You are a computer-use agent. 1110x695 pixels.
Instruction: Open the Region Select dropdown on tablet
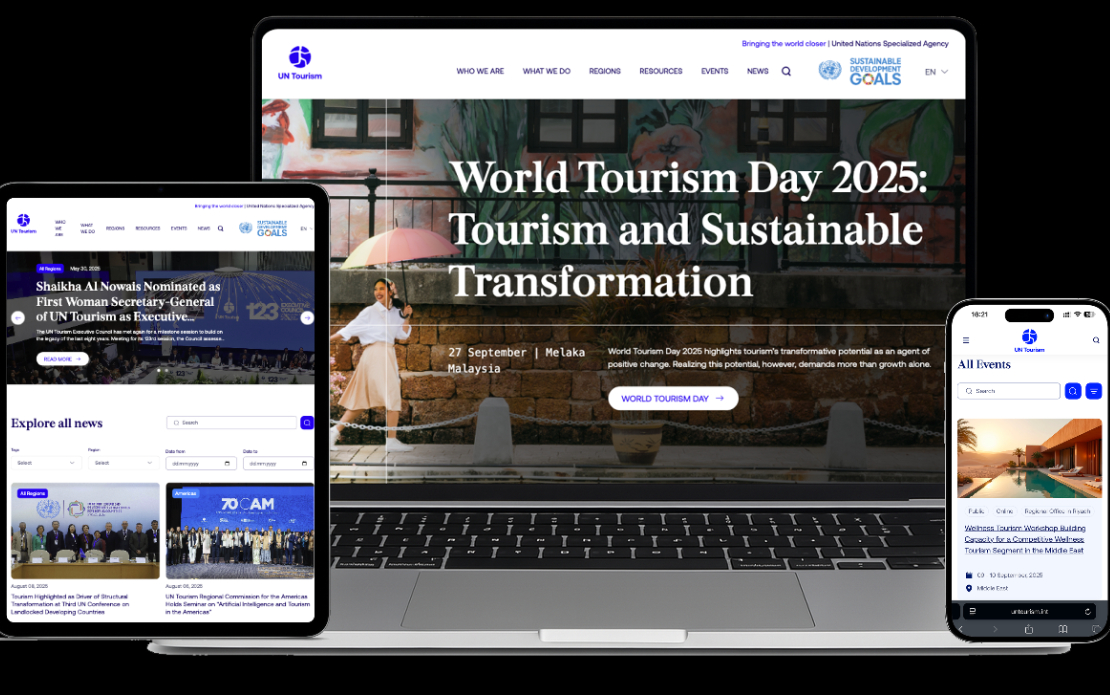[x=122, y=463]
